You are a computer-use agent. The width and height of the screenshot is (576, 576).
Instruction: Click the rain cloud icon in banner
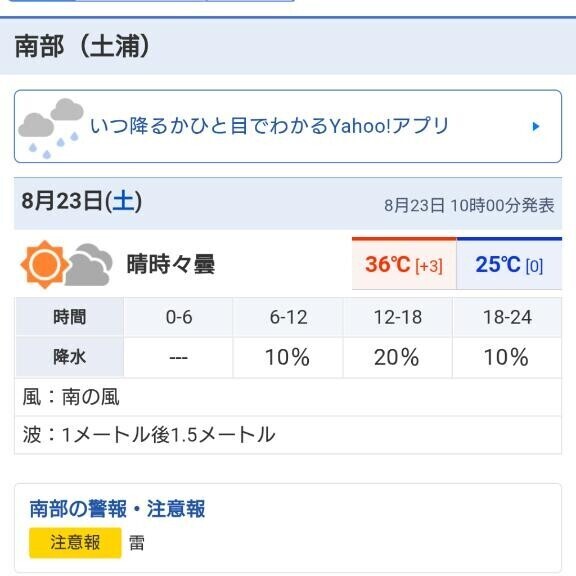pos(51,127)
